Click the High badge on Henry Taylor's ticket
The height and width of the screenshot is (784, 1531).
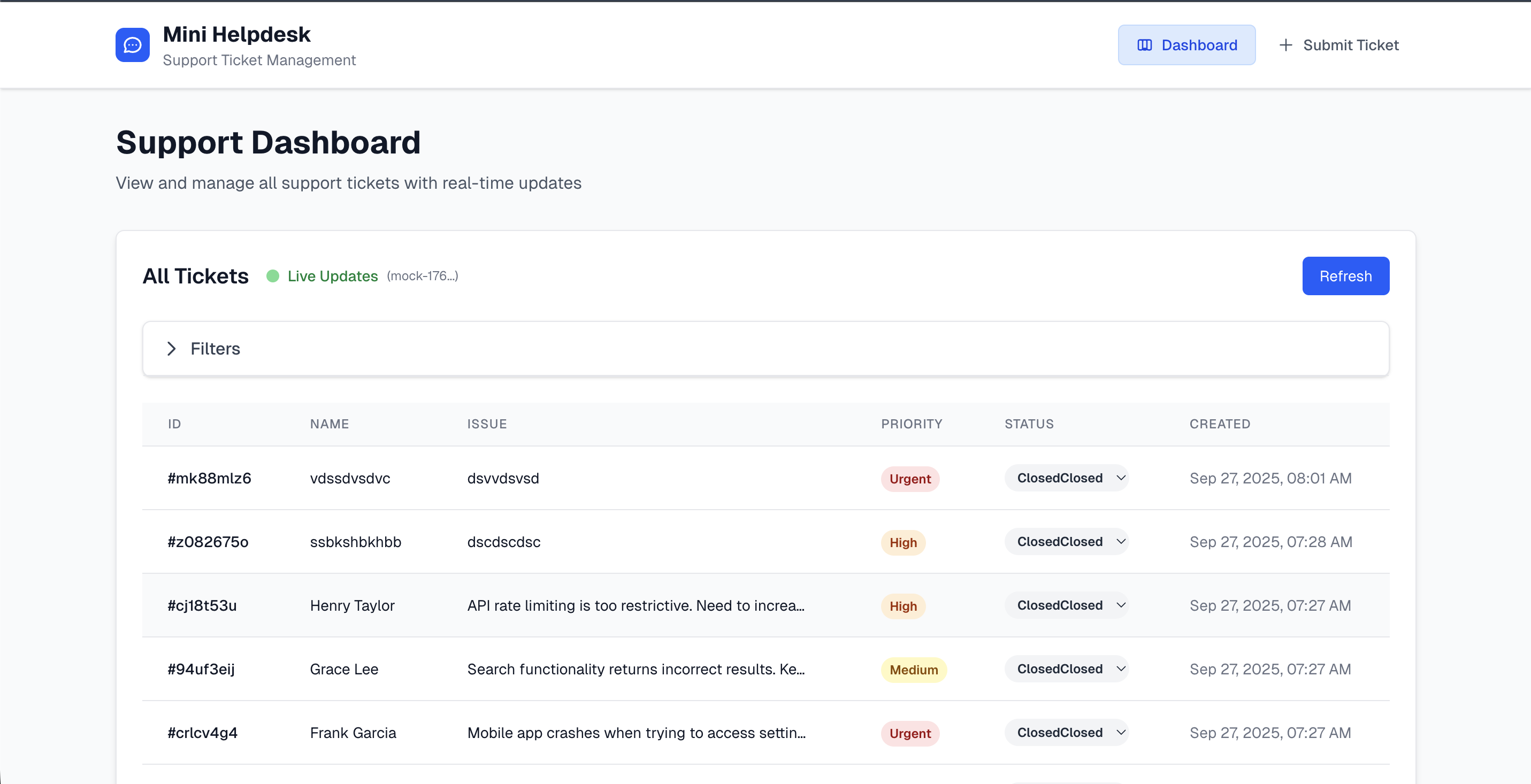pyautogui.click(x=903, y=606)
